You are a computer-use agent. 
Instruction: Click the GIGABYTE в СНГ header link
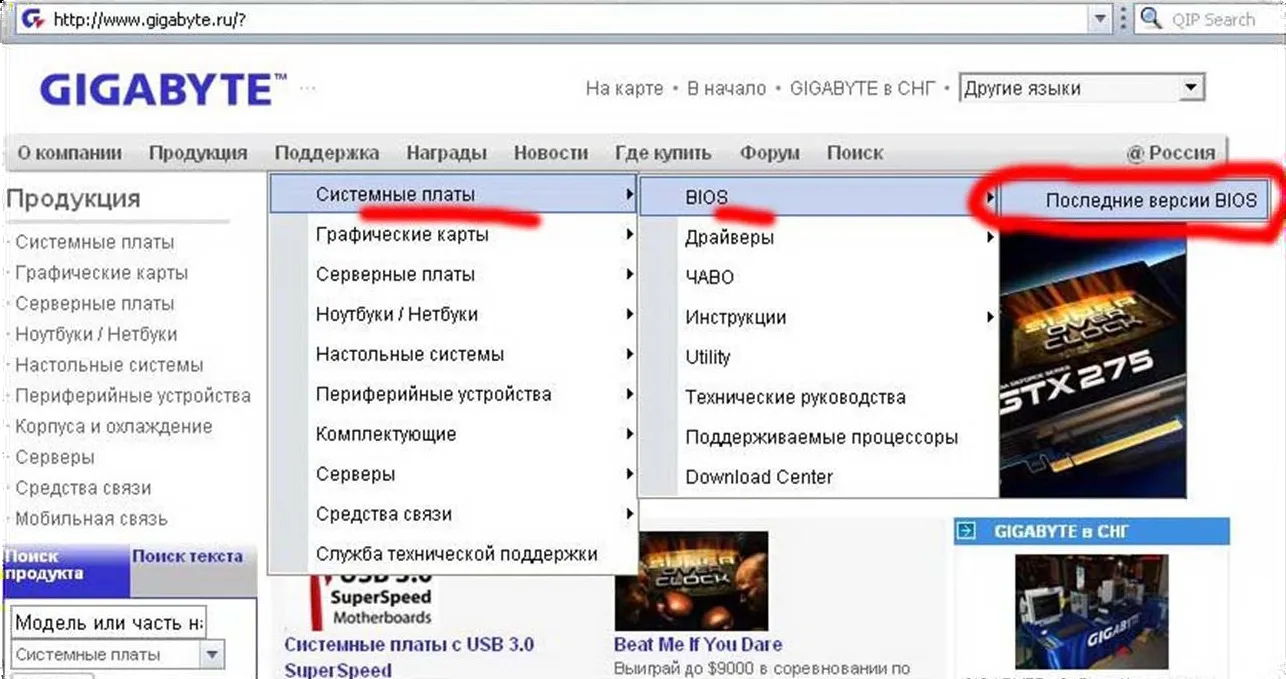click(x=862, y=89)
